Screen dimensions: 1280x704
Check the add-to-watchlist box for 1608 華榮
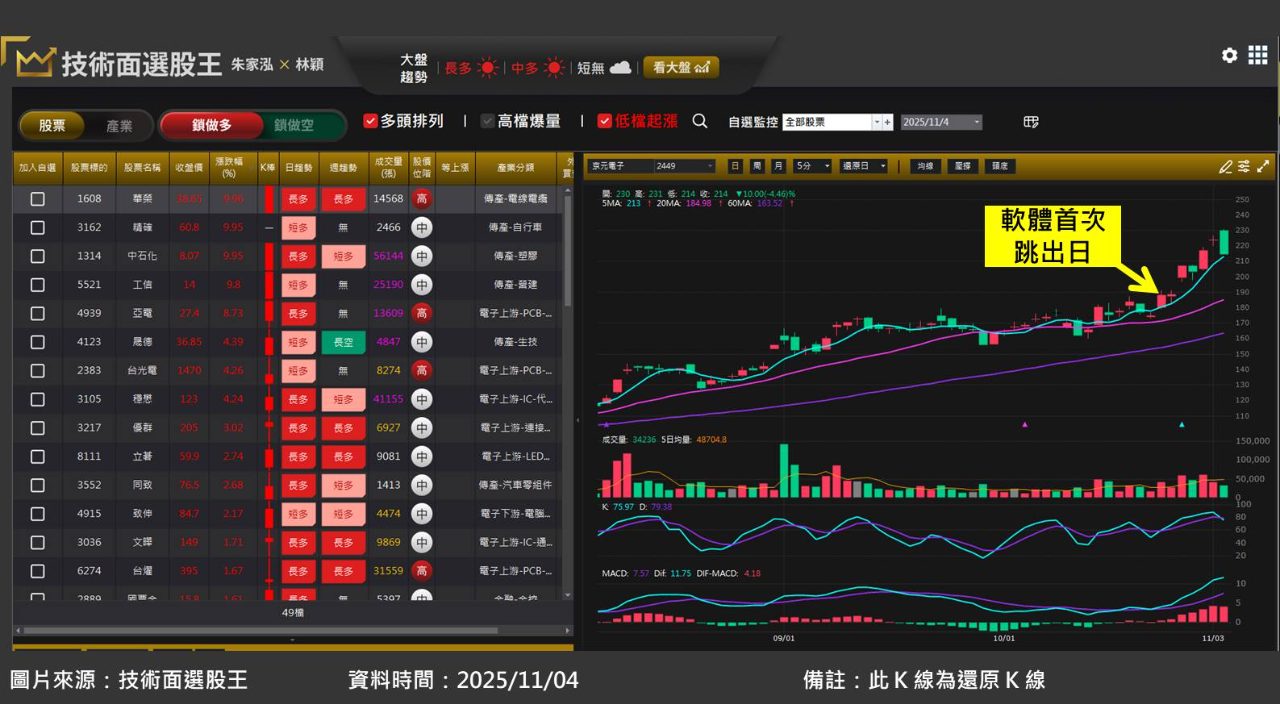pyautogui.click(x=37, y=199)
